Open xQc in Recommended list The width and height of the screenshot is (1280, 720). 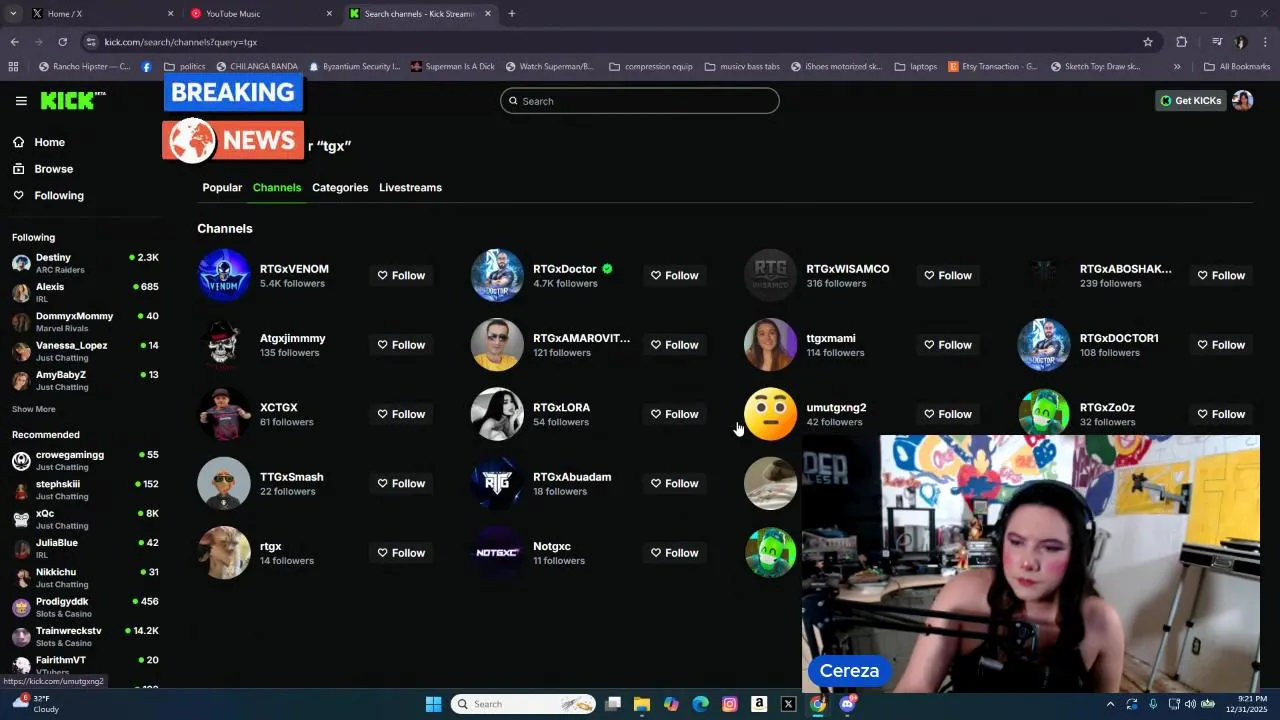(x=85, y=519)
